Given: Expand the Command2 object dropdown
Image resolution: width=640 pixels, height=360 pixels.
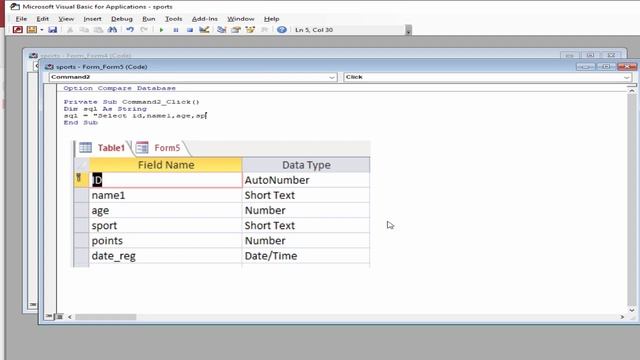Looking at the screenshot, I should (x=332, y=77).
